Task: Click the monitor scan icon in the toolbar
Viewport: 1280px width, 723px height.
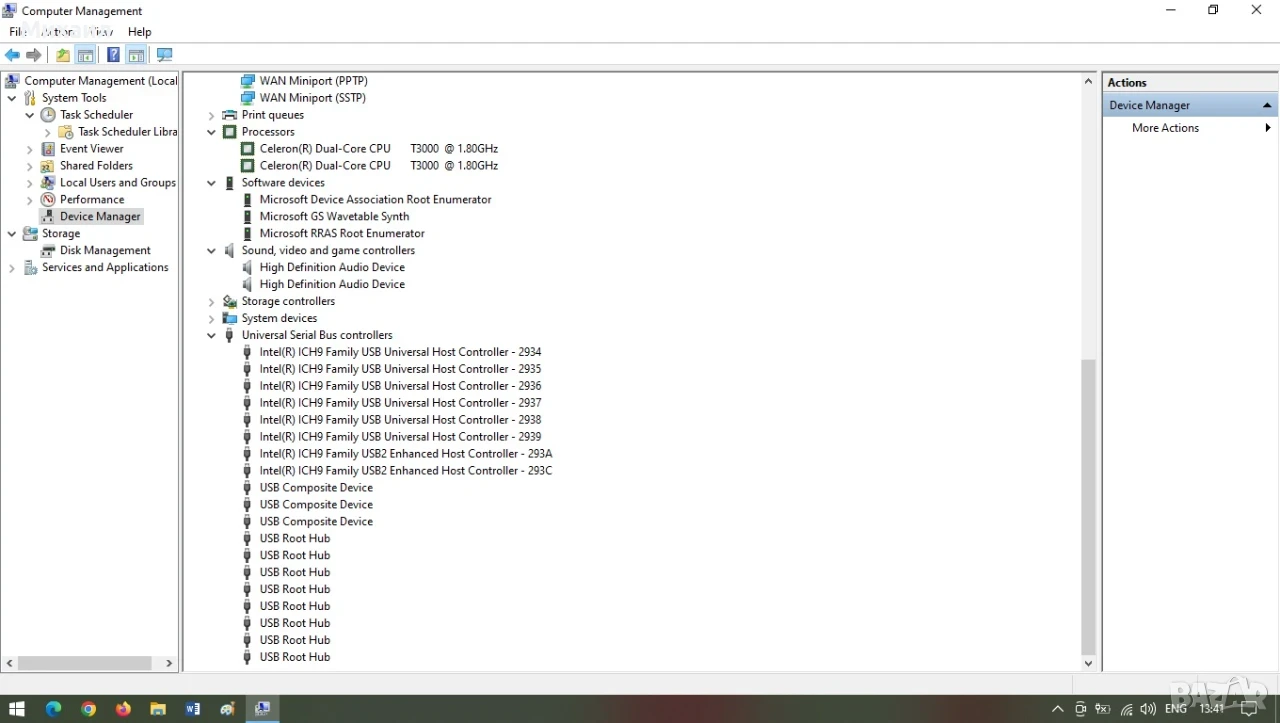Action: pyautogui.click(x=165, y=55)
